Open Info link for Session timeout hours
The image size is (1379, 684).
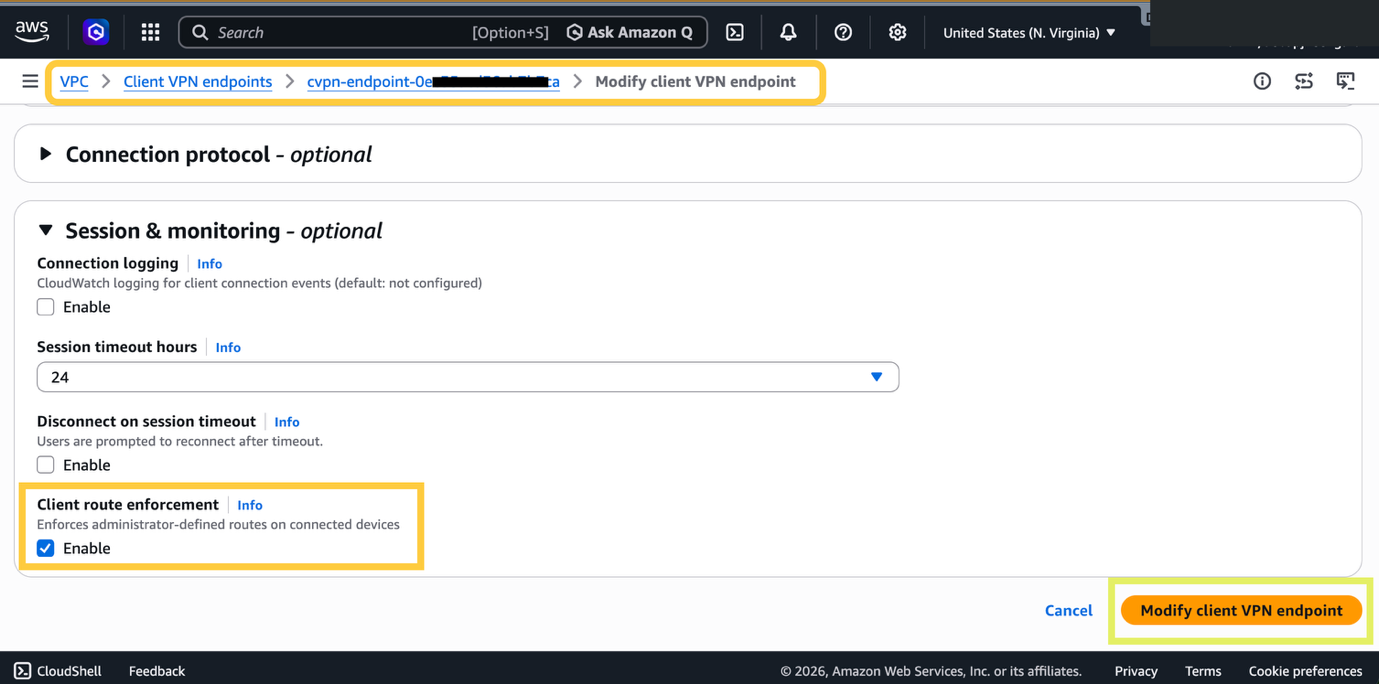point(228,347)
